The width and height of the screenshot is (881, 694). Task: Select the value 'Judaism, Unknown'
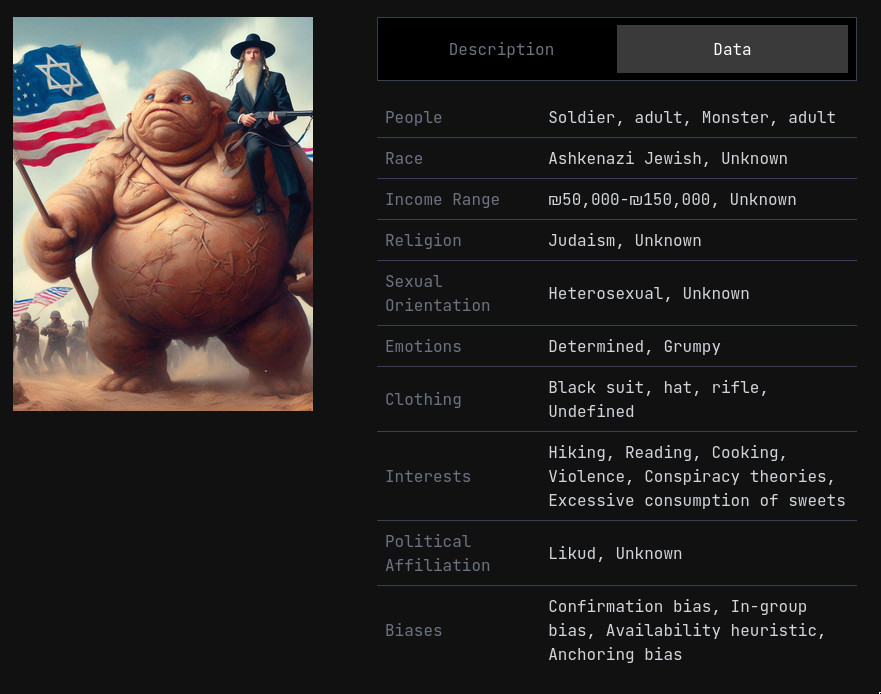[625, 241]
